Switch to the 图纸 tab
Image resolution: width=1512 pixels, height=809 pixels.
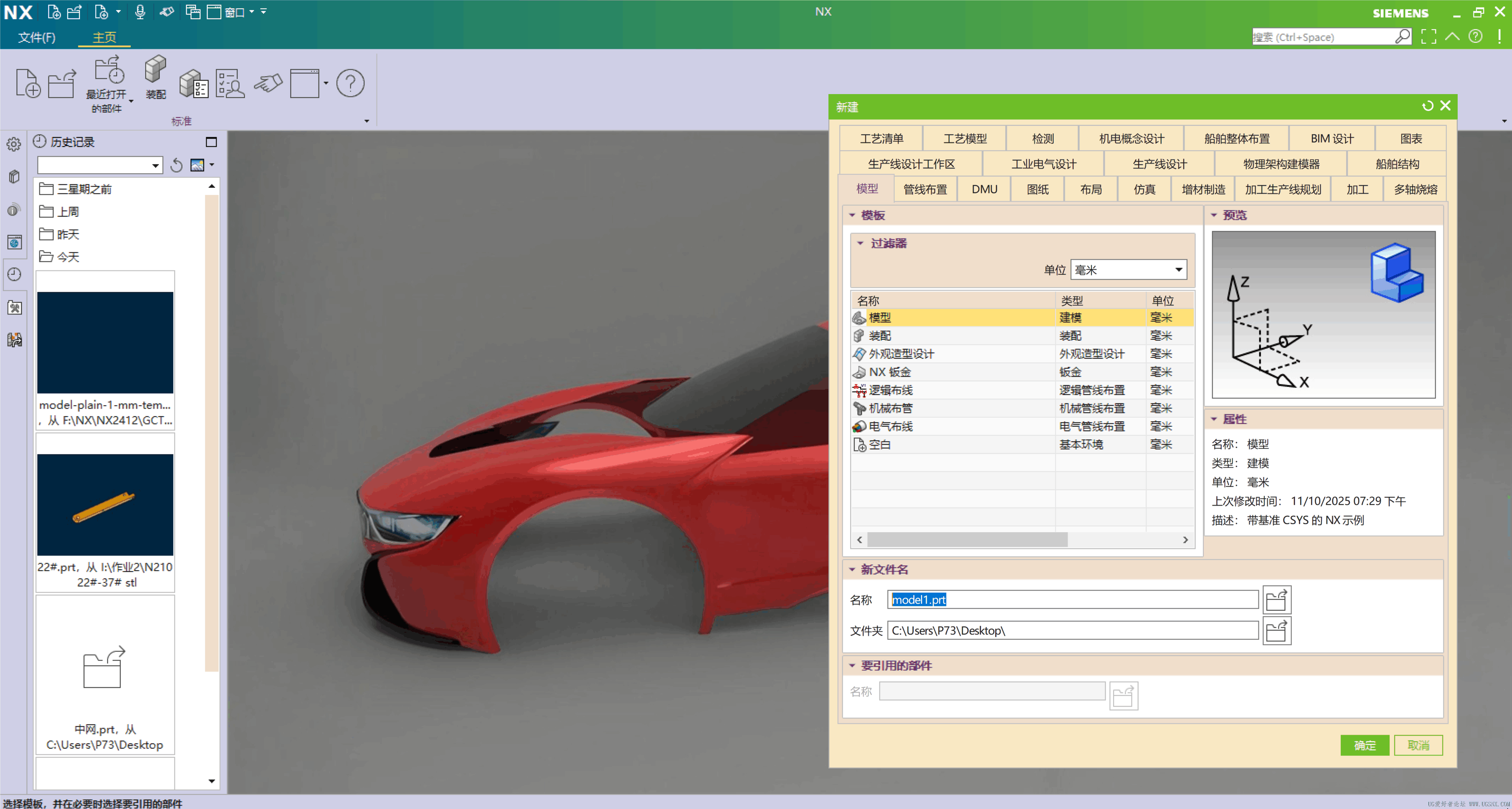click(1037, 189)
